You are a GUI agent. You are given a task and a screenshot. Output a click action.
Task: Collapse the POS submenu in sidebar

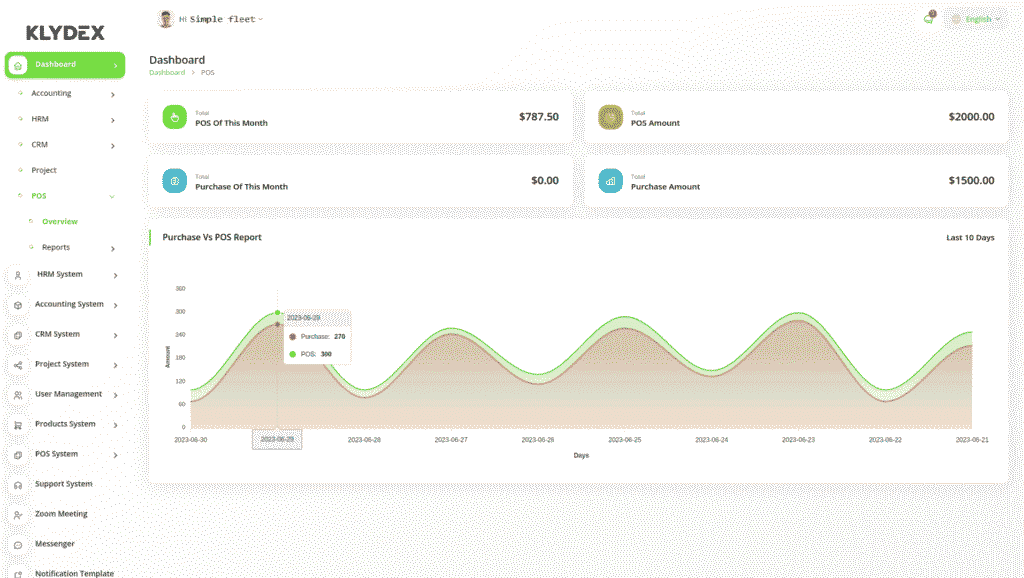pyautogui.click(x=112, y=197)
